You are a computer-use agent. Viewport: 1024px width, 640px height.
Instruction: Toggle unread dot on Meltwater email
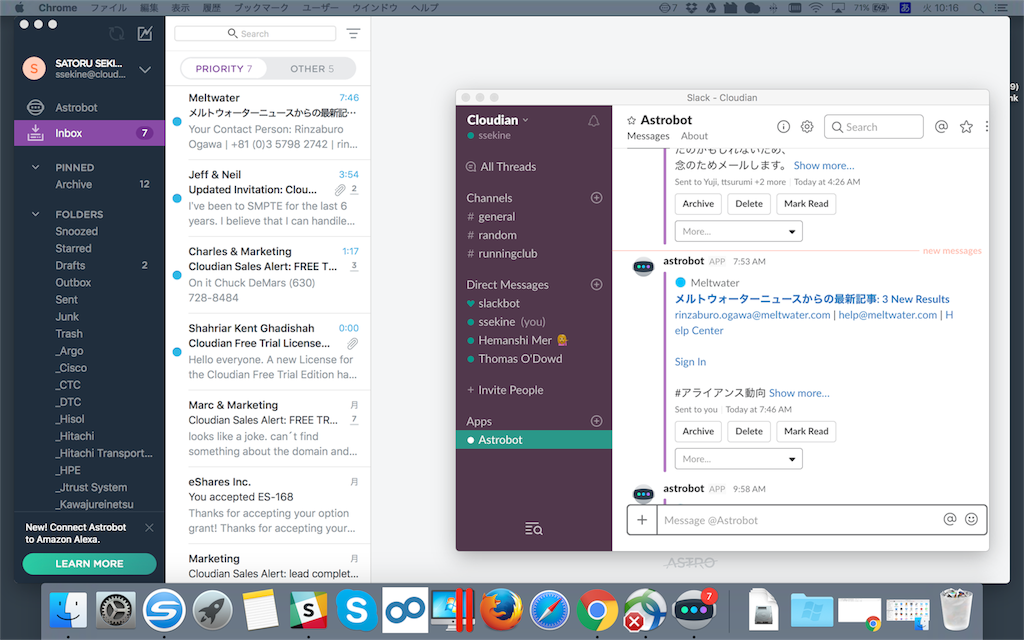[177, 121]
